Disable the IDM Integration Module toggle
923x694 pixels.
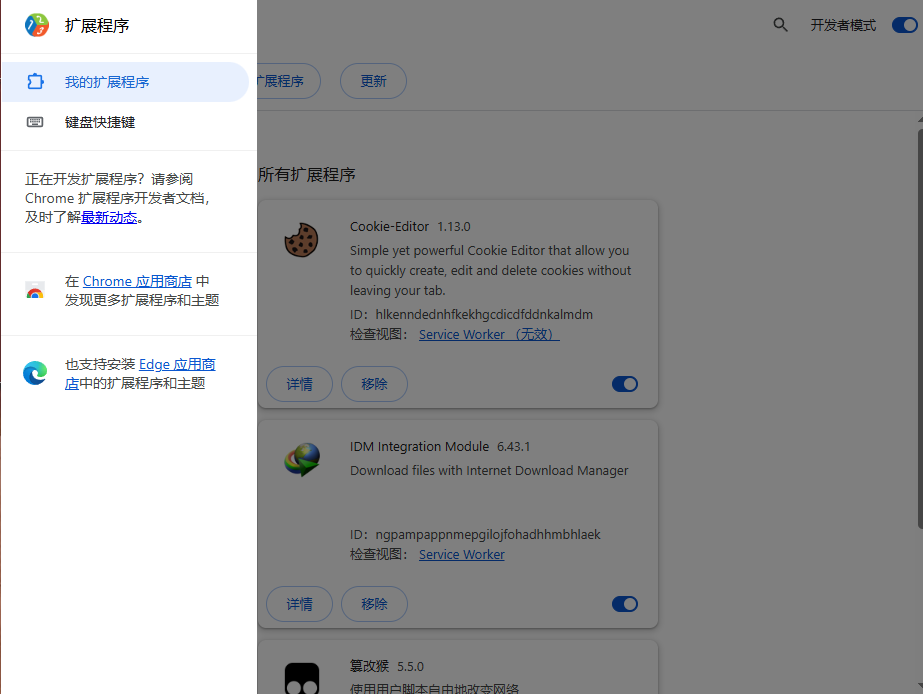tap(625, 604)
